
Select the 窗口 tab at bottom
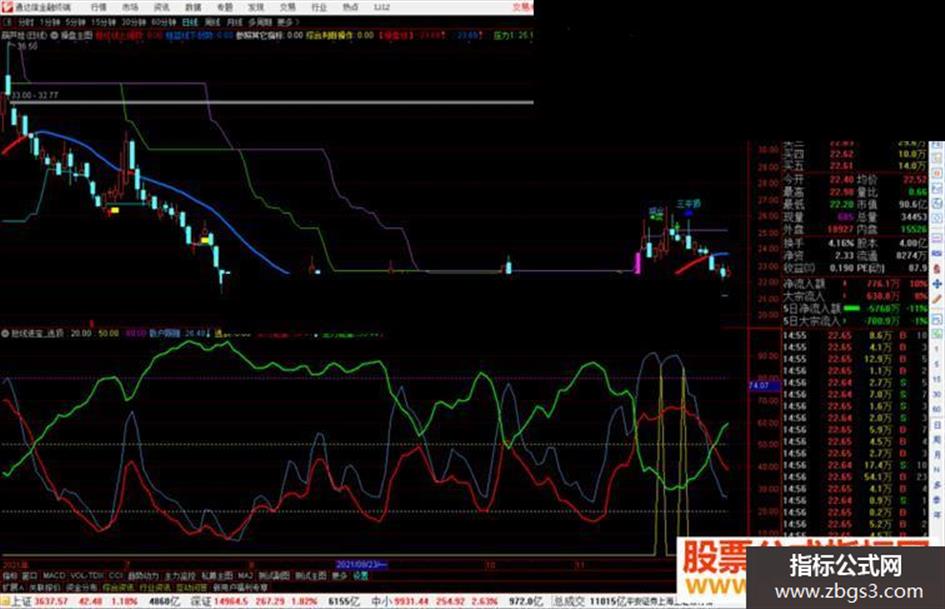tap(29, 576)
